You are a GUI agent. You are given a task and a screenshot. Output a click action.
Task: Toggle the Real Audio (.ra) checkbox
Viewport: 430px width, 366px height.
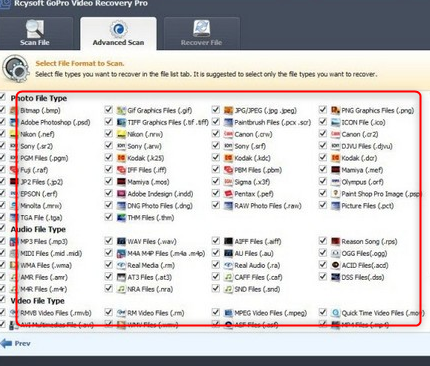click(216, 265)
